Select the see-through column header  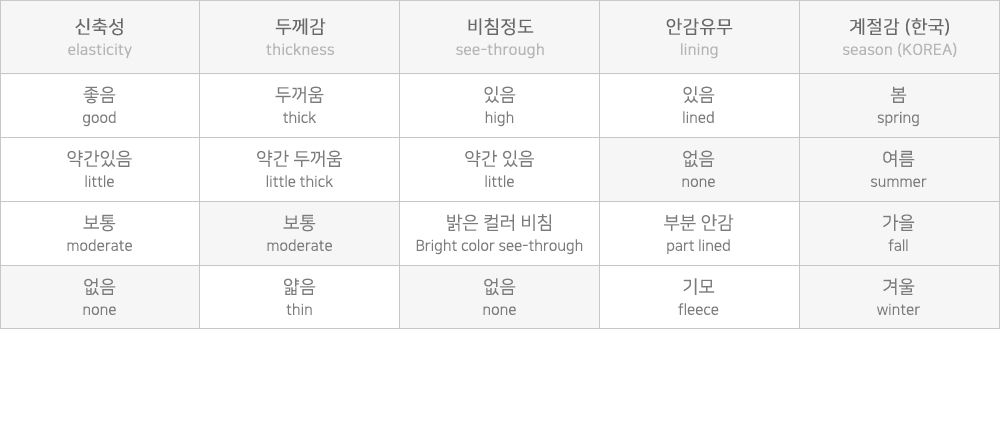(499, 37)
